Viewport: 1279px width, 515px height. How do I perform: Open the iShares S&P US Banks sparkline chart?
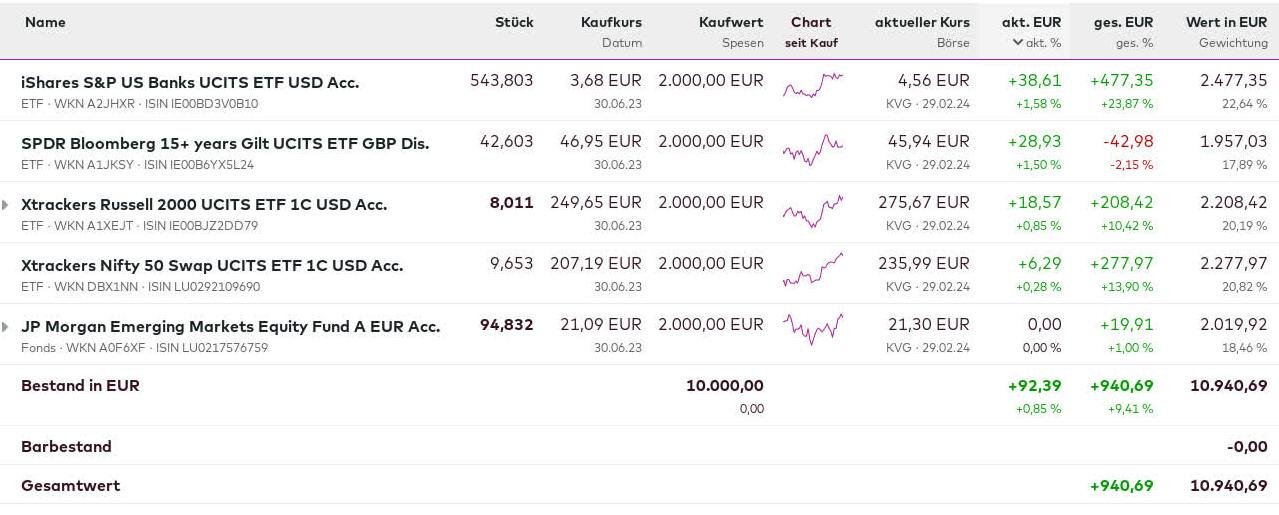click(812, 88)
